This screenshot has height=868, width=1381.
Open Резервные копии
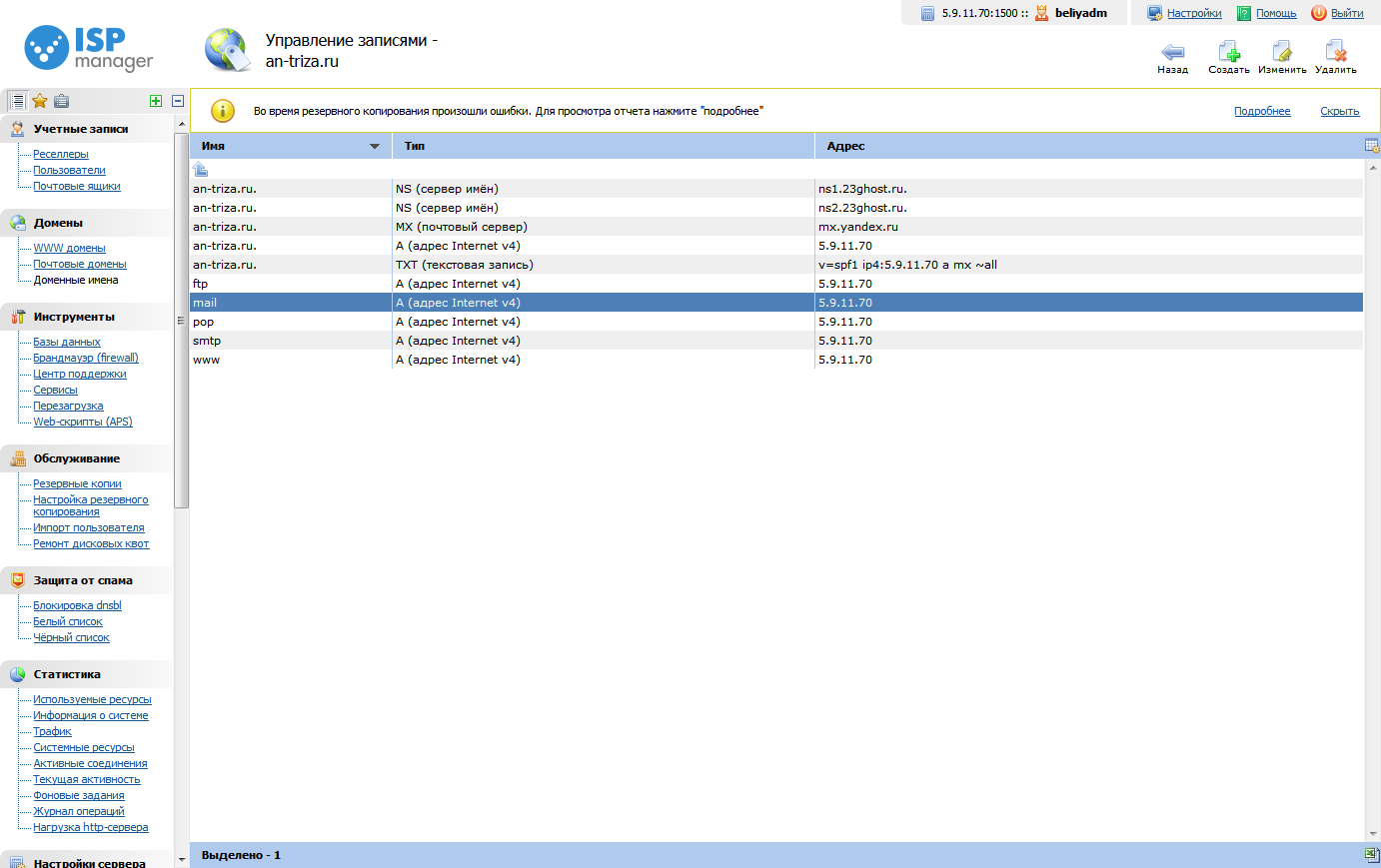click(x=77, y=483)
